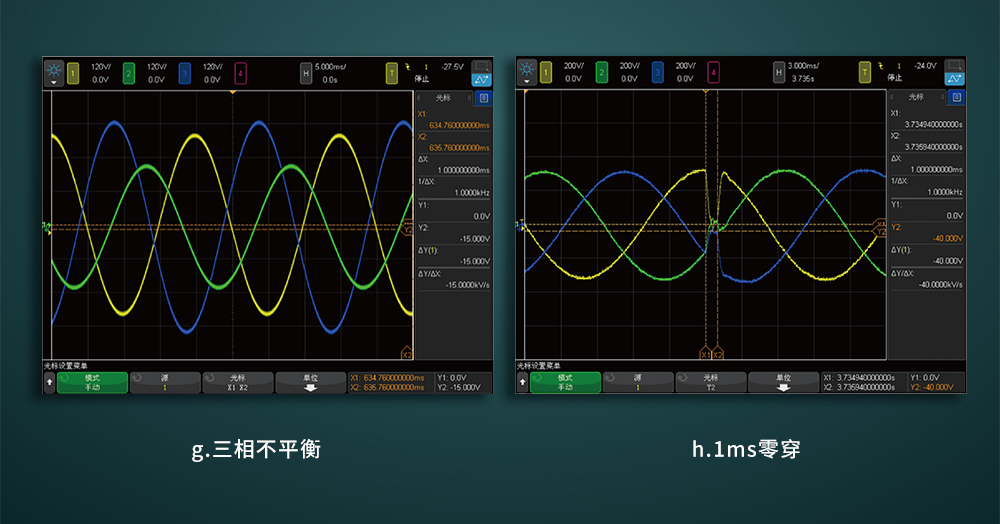1000x524 pixels.
Task: Select channel 3 blue badge on the 120V/ scope
Action: pos(184,72)
